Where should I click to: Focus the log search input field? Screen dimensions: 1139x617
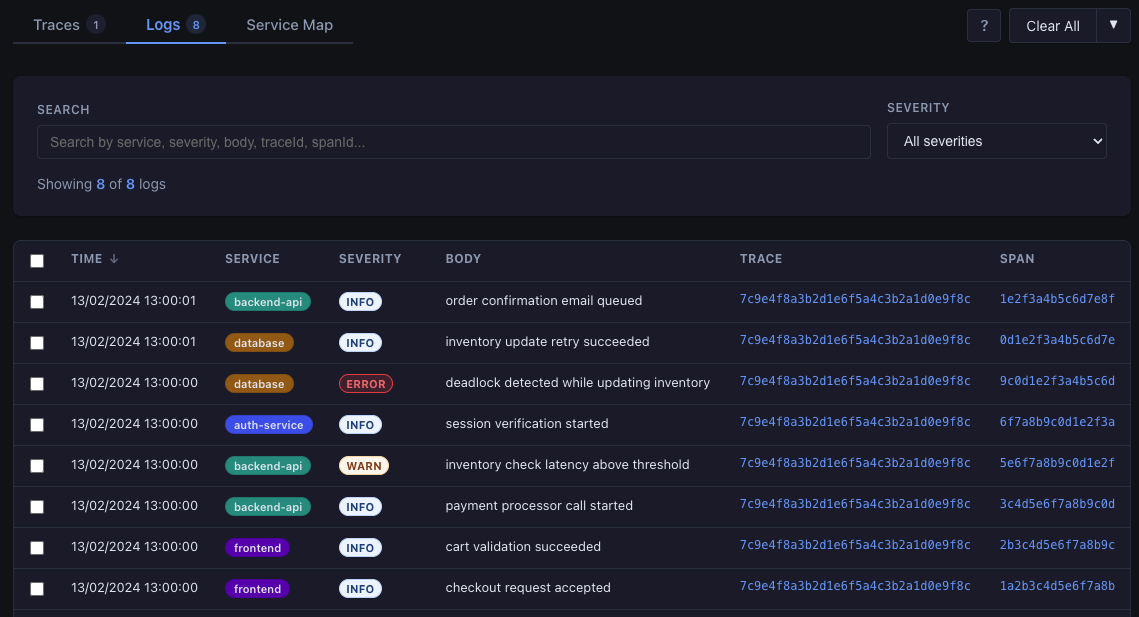(453, 142)
